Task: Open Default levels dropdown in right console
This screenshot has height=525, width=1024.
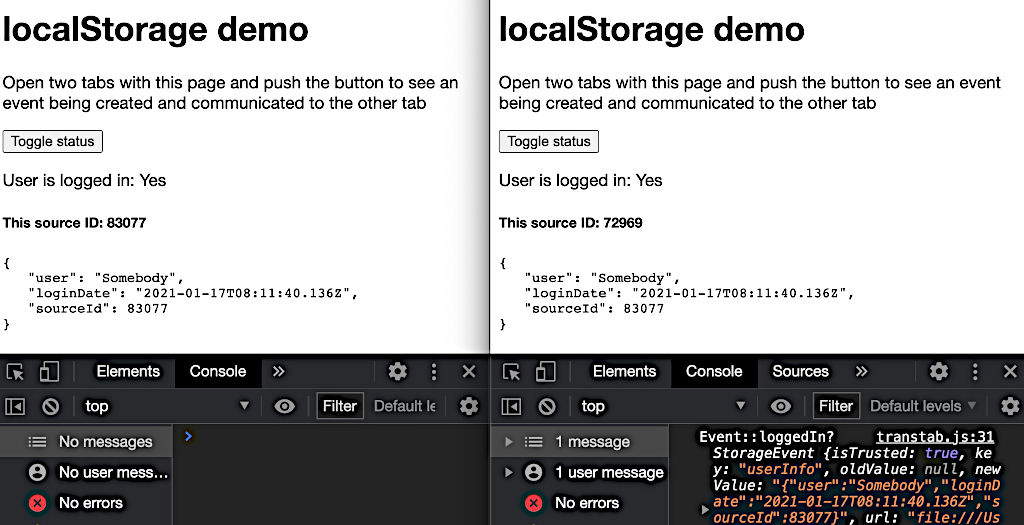Action: 923,406
